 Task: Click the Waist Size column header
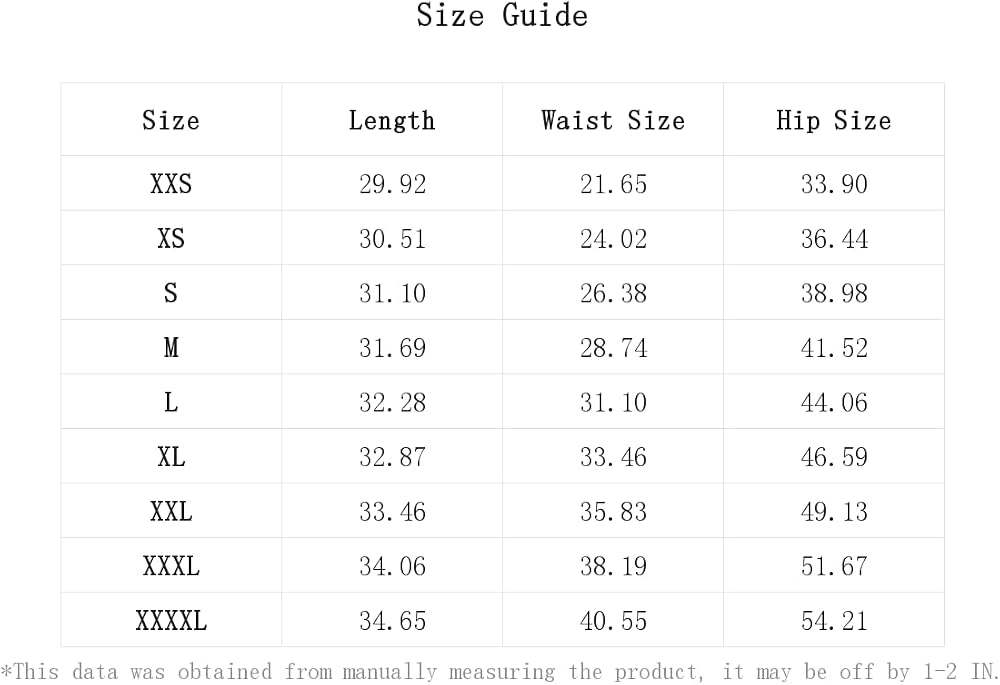tap(613, 120)
